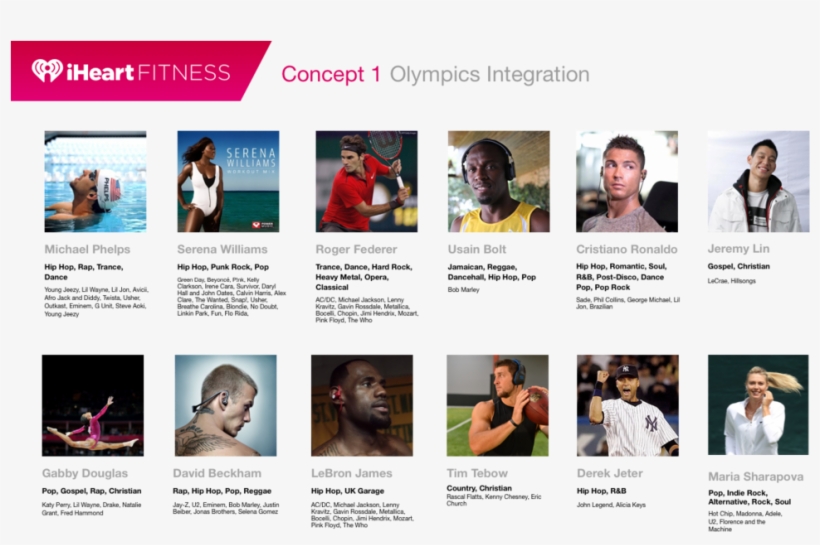The width and height of the screenshot is (820, 545).
Task: Click Usain Bolt headphones photo
Action: pos(498,181)
